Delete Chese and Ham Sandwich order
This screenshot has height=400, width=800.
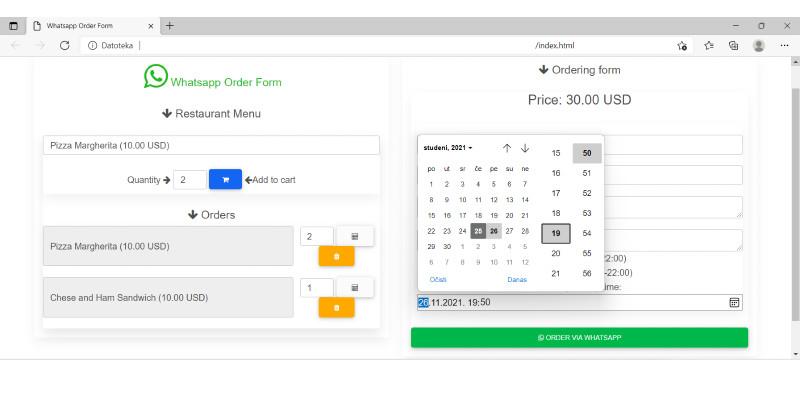(336, 307)
